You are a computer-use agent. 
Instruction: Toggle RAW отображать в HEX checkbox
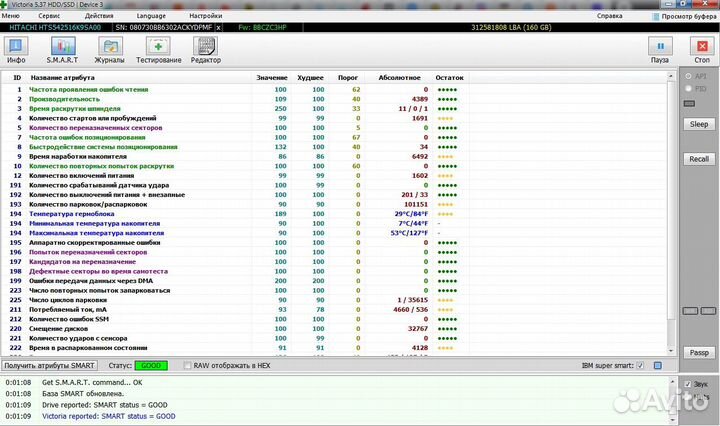pyautogui.click(x=187, y=366)
